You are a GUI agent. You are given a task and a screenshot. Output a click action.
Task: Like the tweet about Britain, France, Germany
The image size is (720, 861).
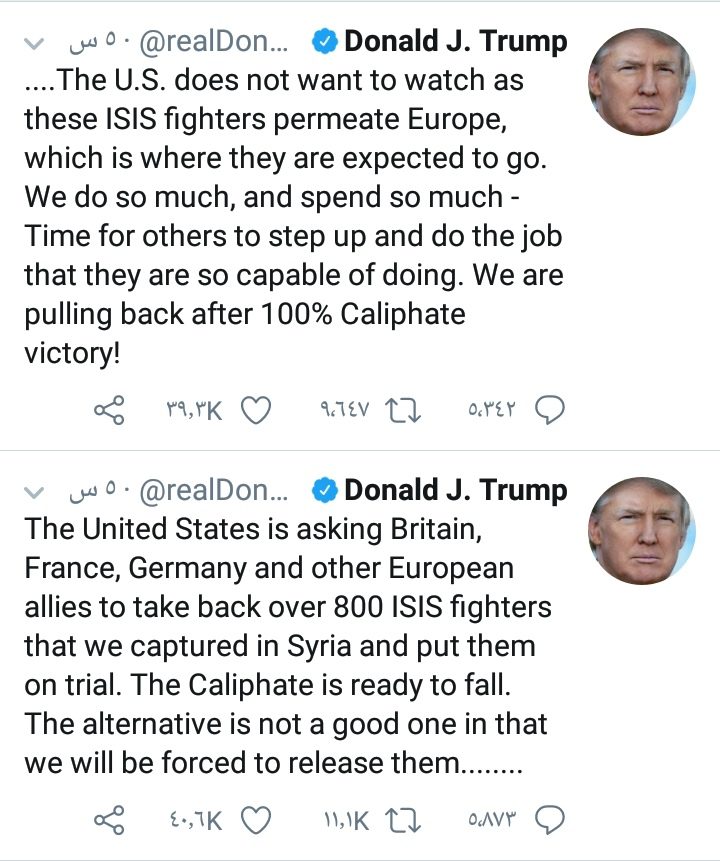click(x=258, y=821)
